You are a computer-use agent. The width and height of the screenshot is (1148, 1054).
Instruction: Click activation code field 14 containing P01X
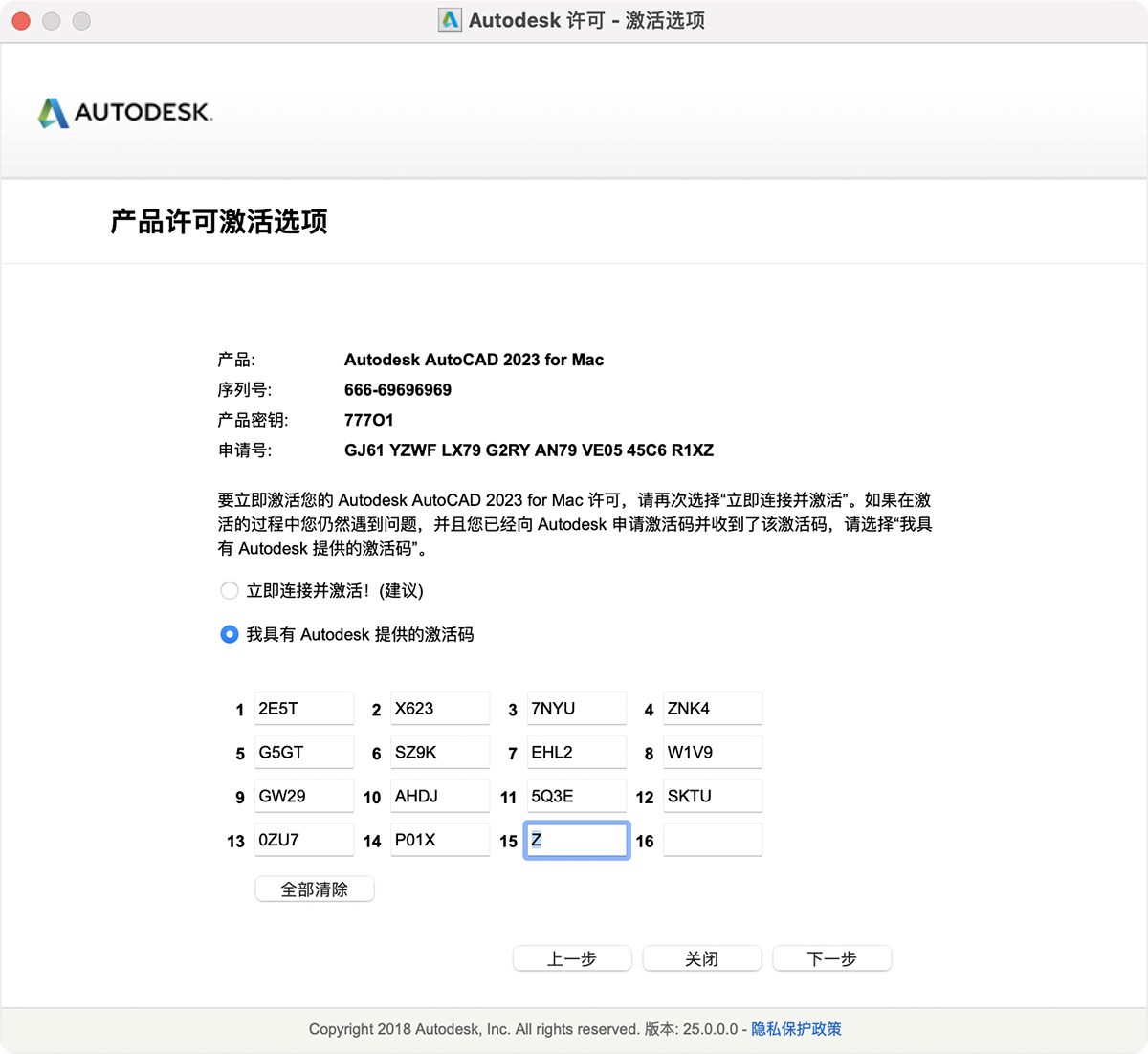point(440,840)
